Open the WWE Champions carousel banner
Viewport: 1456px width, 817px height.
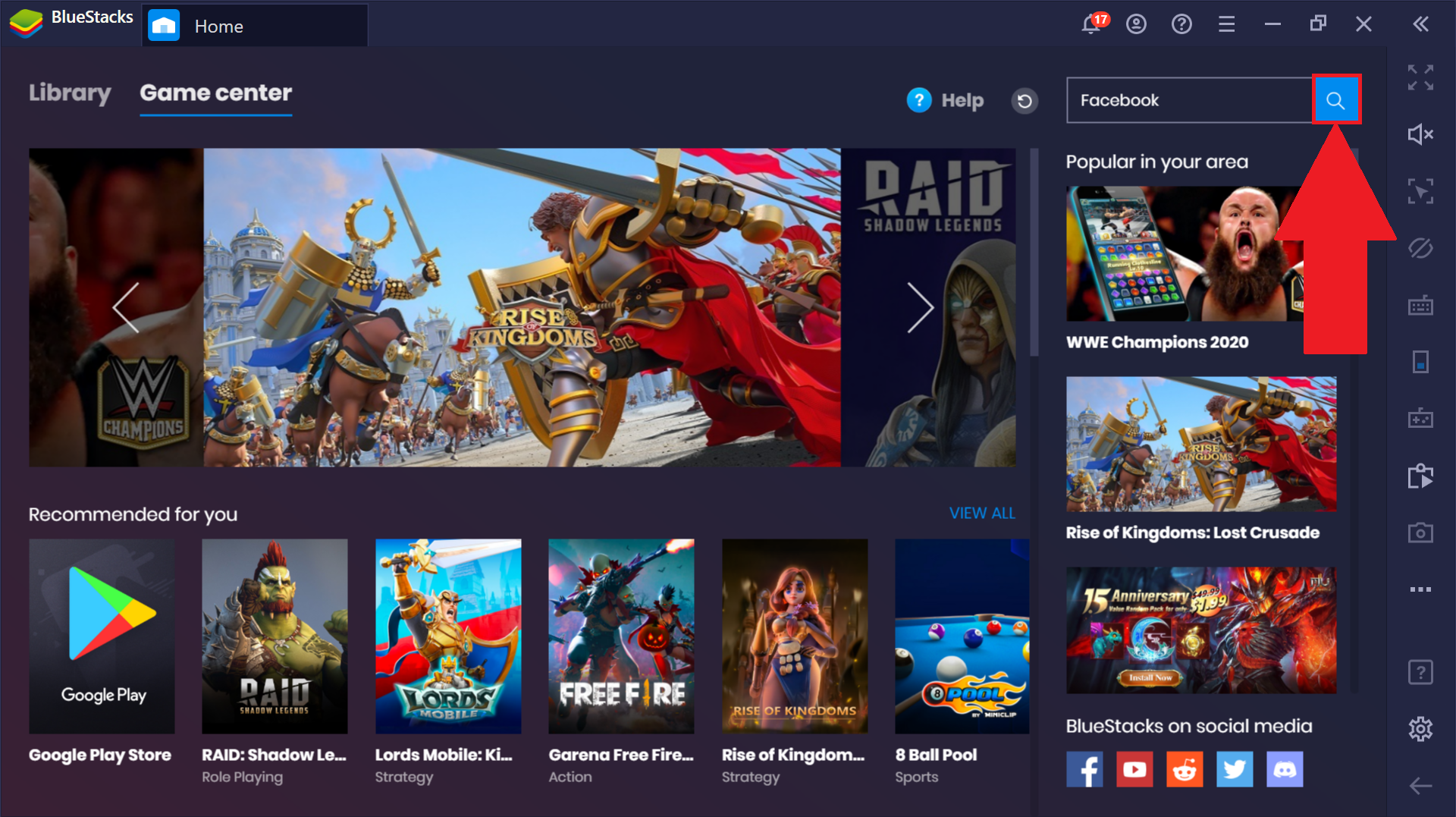tap(116, 307)
